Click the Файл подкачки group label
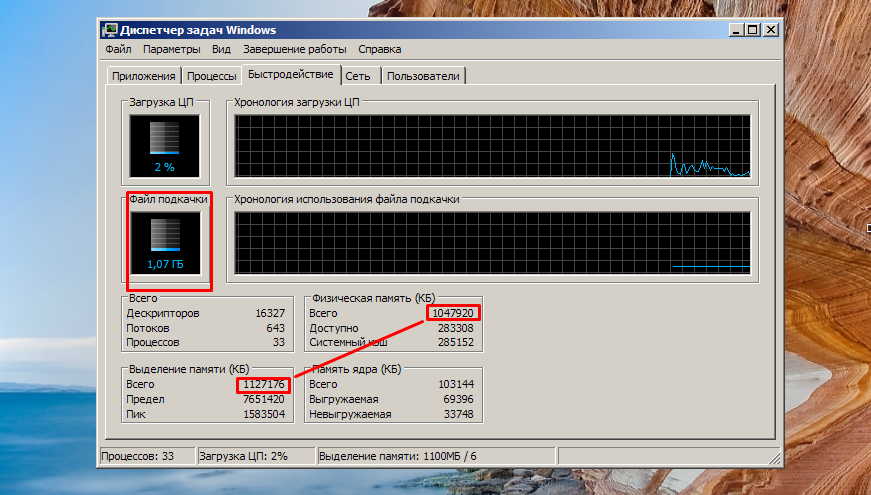 [x=168, y=199]
